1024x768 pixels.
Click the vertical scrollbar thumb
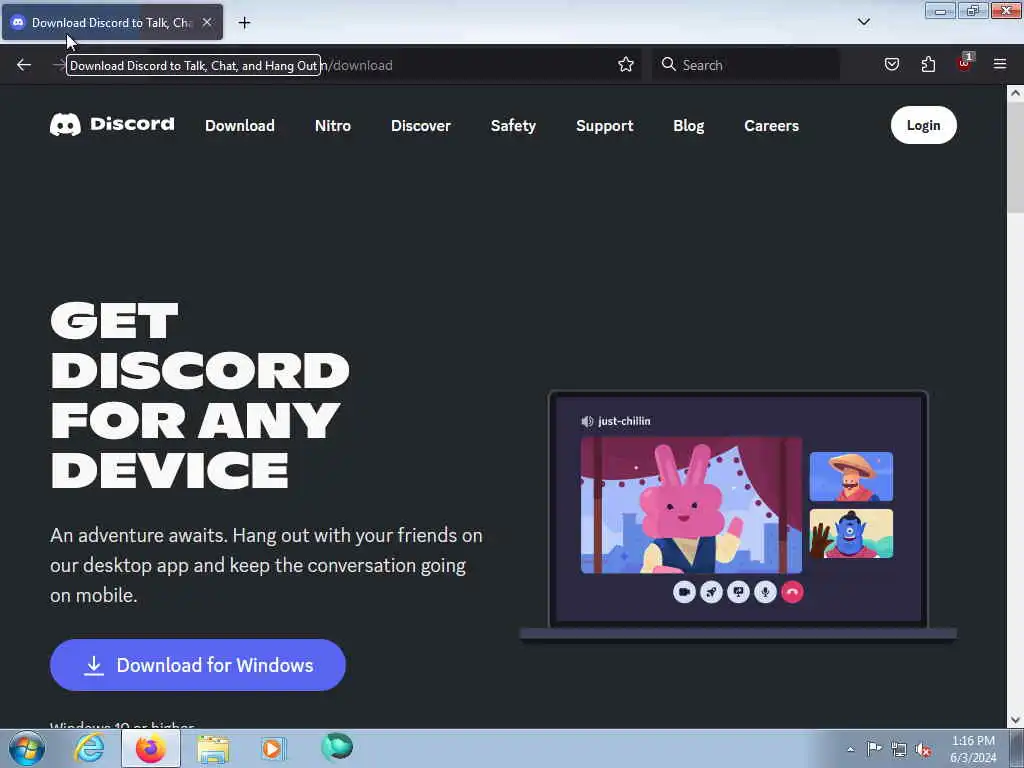pyautogui.click(x=1015, y=157)
